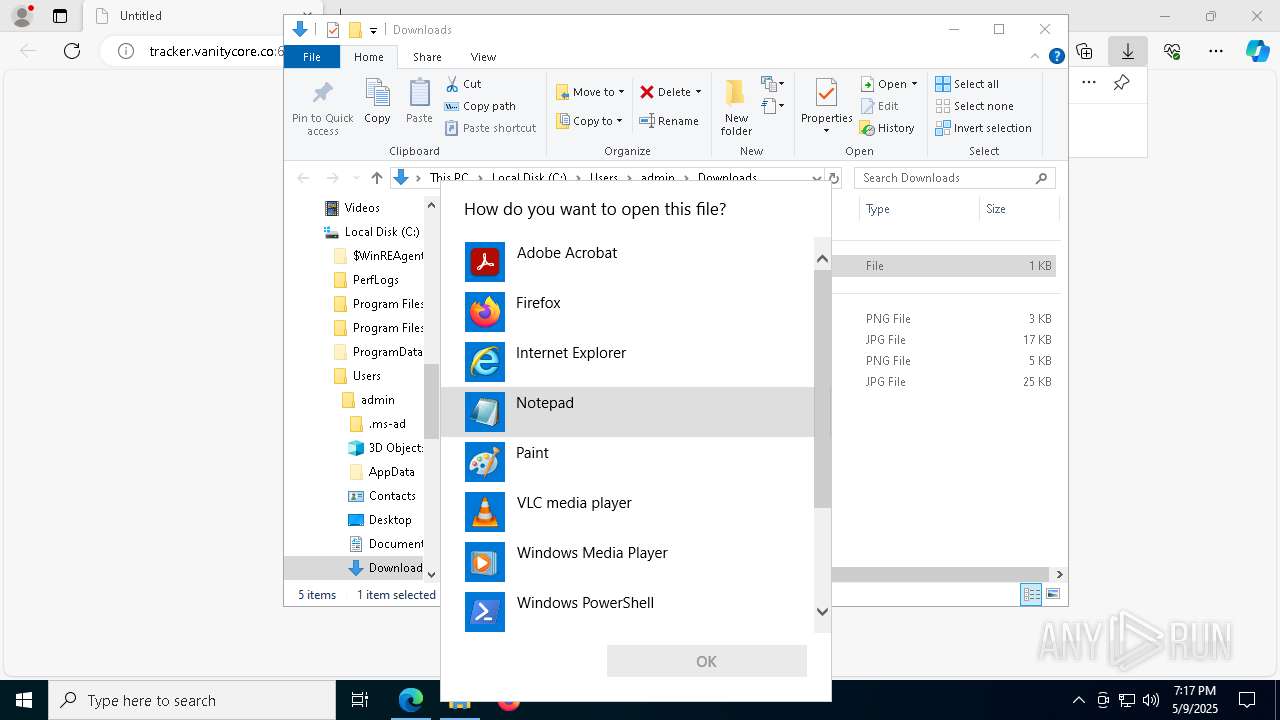Screen dimensions: 1280x720
Task: Click Select all in ribbon
Action: pos(967,84)
